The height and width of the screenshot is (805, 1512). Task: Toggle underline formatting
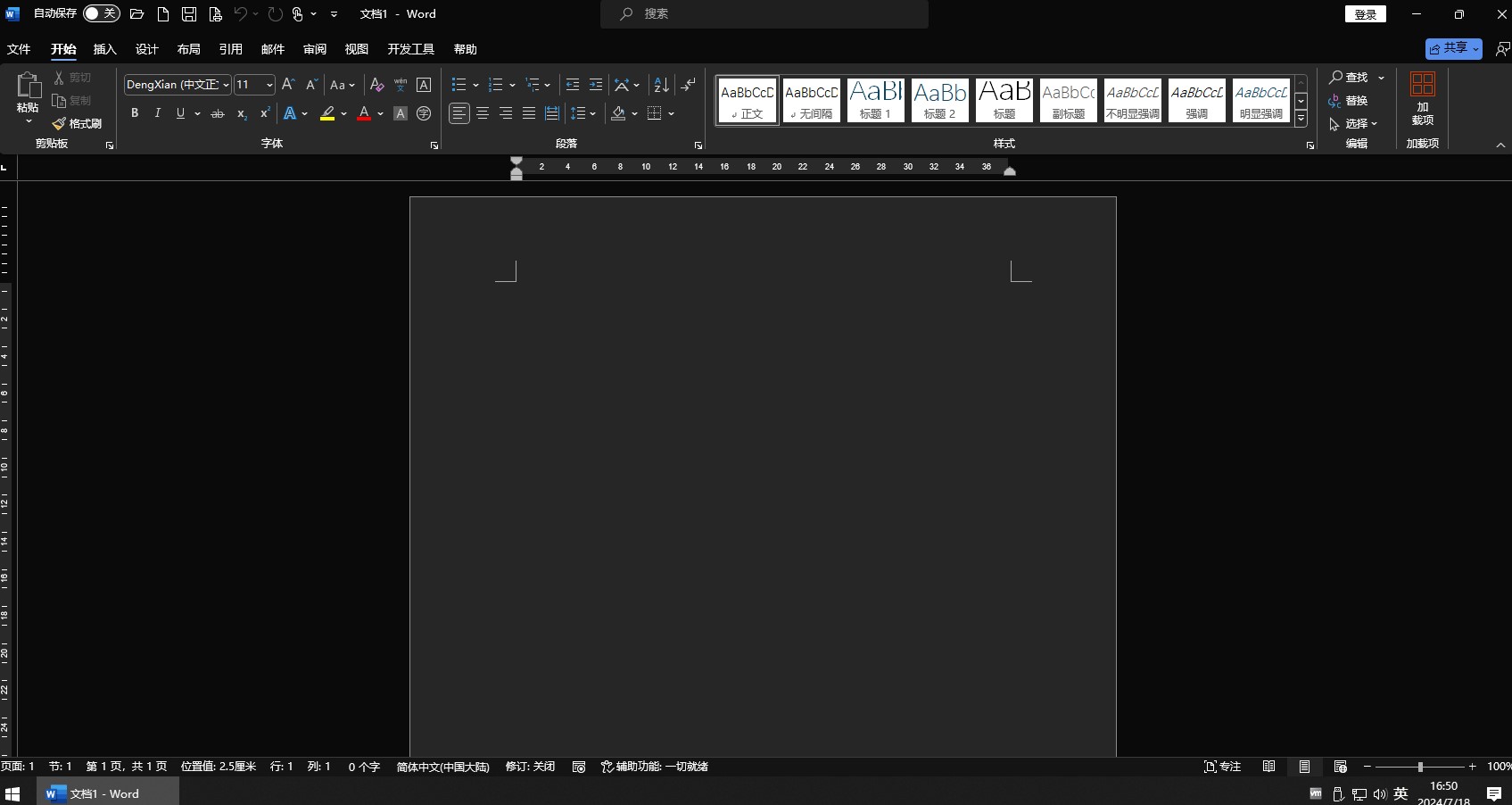click(180, 113)
